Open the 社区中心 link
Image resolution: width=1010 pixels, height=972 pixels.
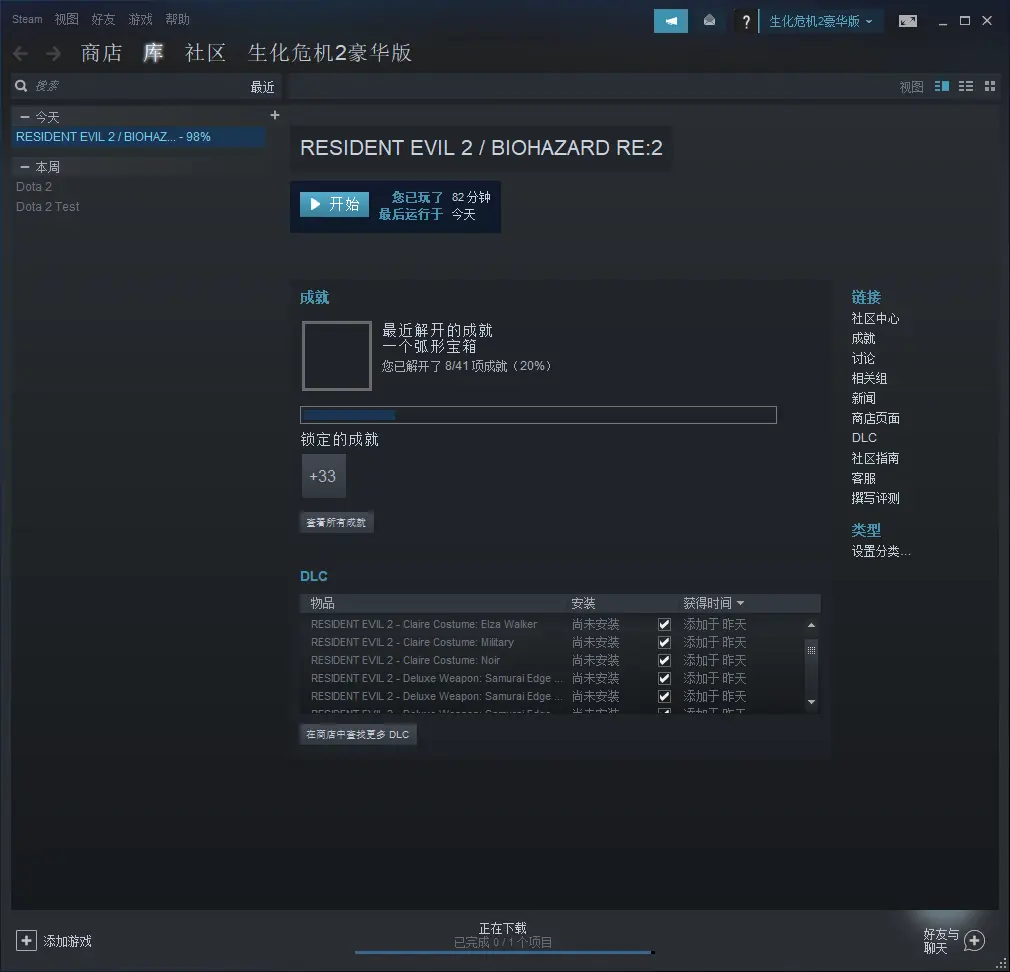(x=875, y=318)
